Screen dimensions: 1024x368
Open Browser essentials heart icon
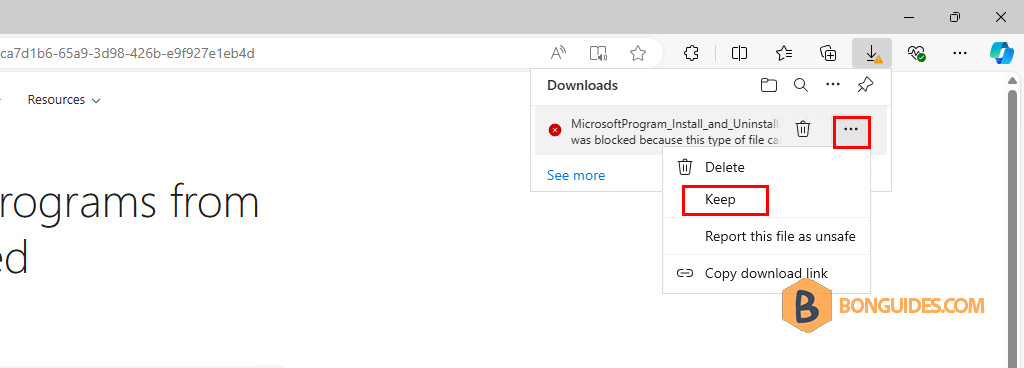click(x=916, y=54)
